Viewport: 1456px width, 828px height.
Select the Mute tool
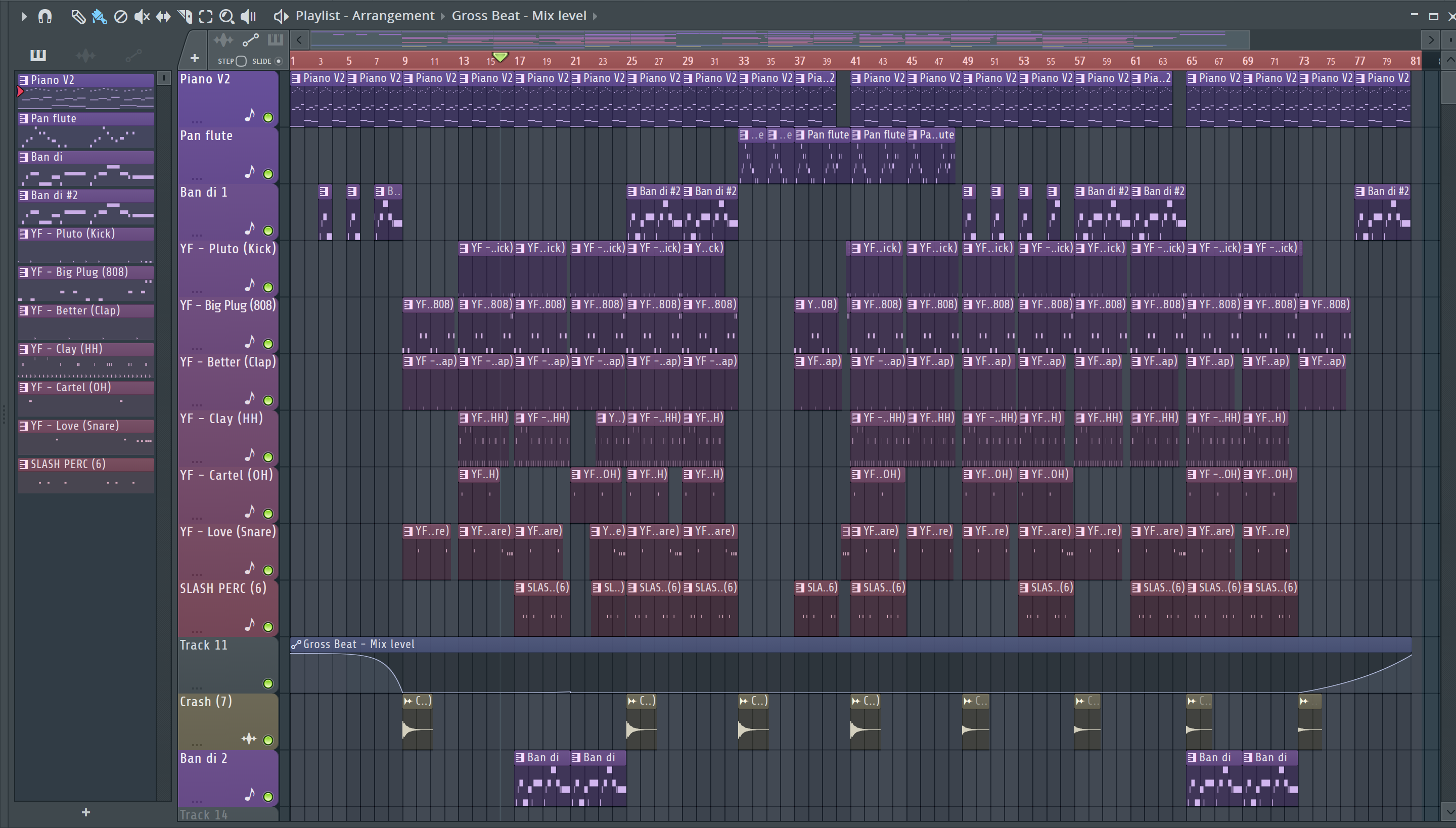click(142, 17)
